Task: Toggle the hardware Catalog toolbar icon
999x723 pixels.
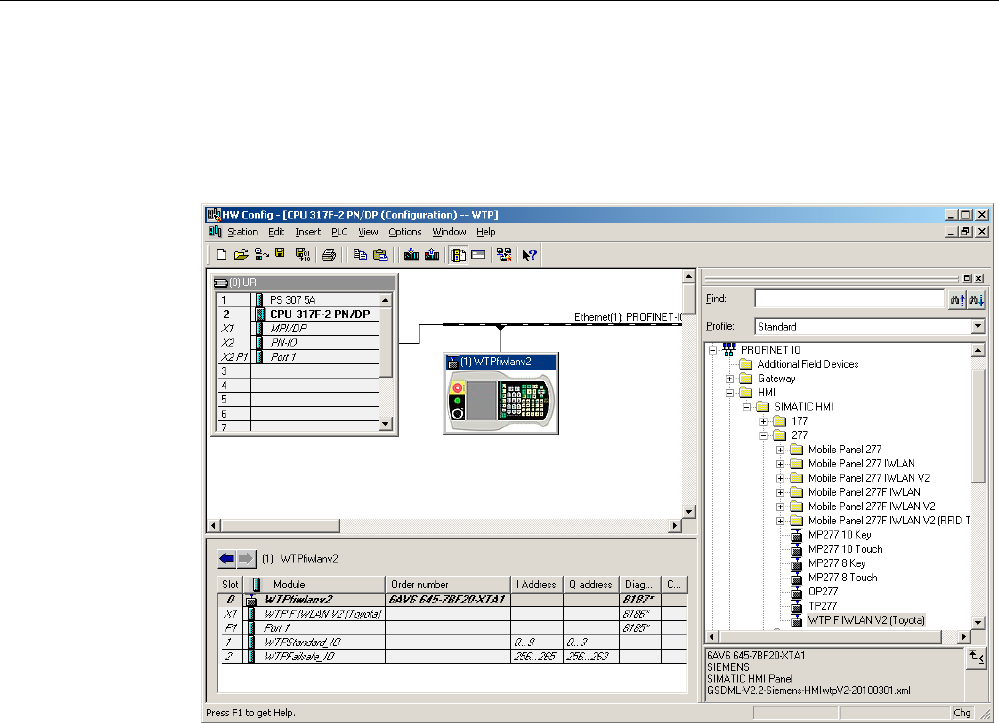Action: tap(458, 255)
